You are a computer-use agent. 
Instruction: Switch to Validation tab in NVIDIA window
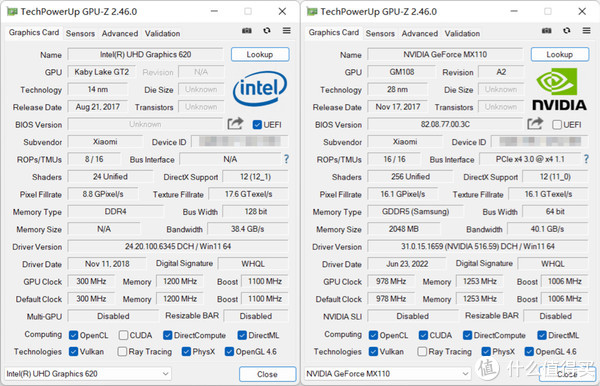click(462, 34)
